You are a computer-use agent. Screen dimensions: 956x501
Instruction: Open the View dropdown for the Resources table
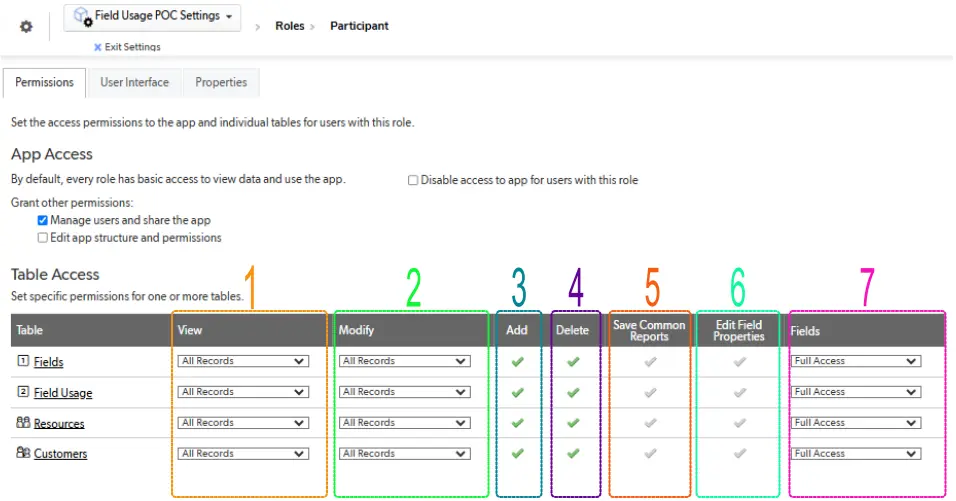243,423
